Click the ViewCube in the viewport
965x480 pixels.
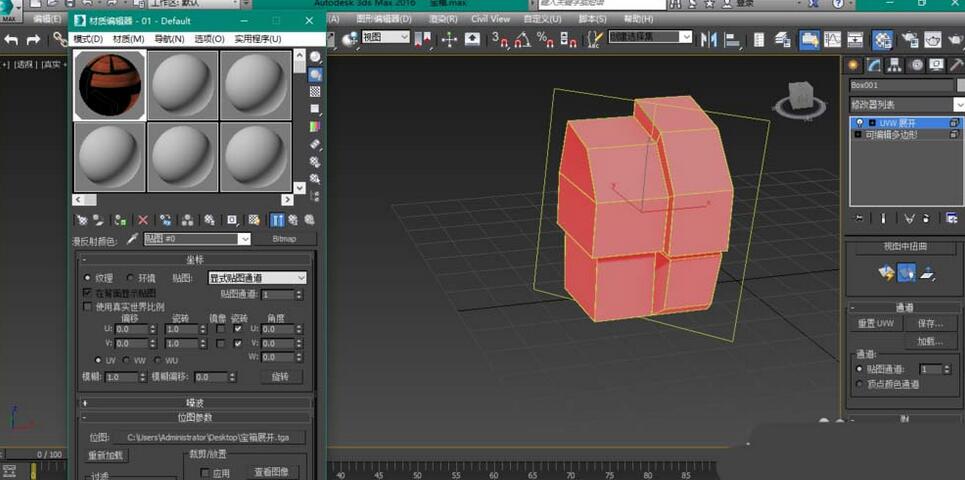point(800,97)
